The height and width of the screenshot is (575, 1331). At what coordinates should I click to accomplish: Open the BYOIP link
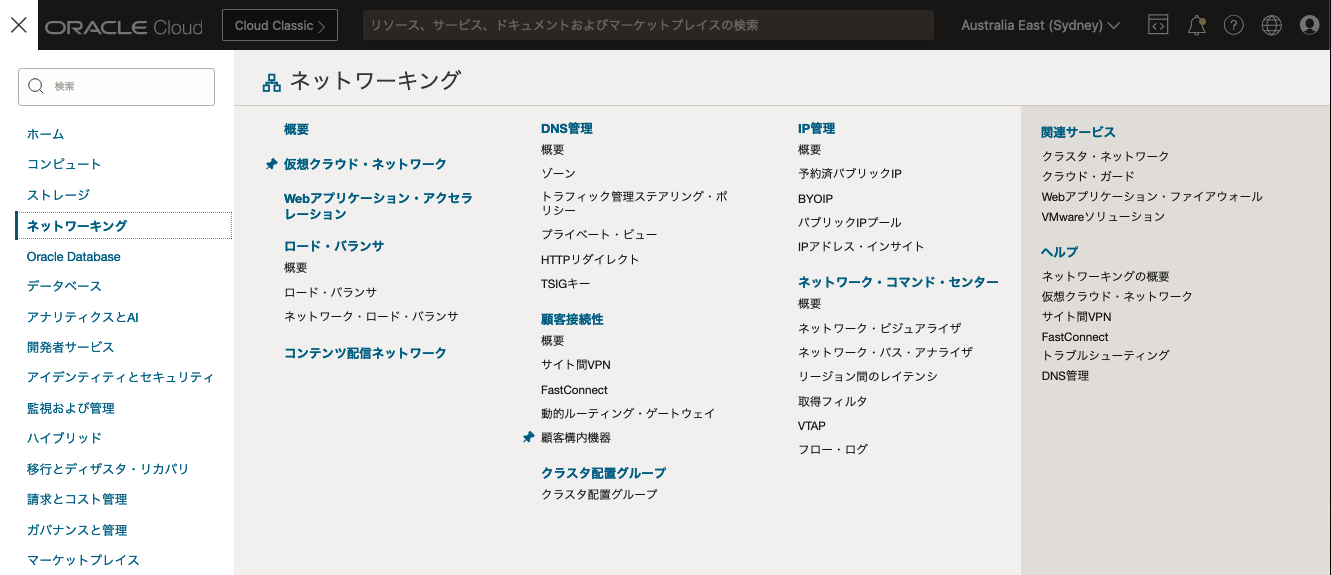tap(815, 199)
